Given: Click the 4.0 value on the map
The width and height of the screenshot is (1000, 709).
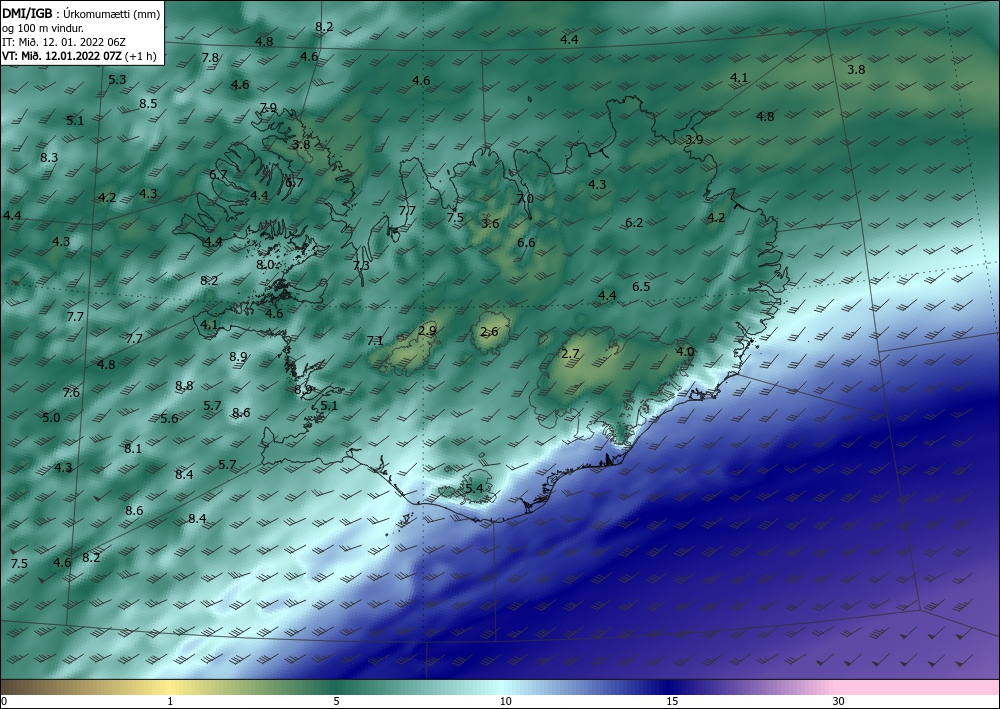Looking at the screenshot, I should coord(685,351).
